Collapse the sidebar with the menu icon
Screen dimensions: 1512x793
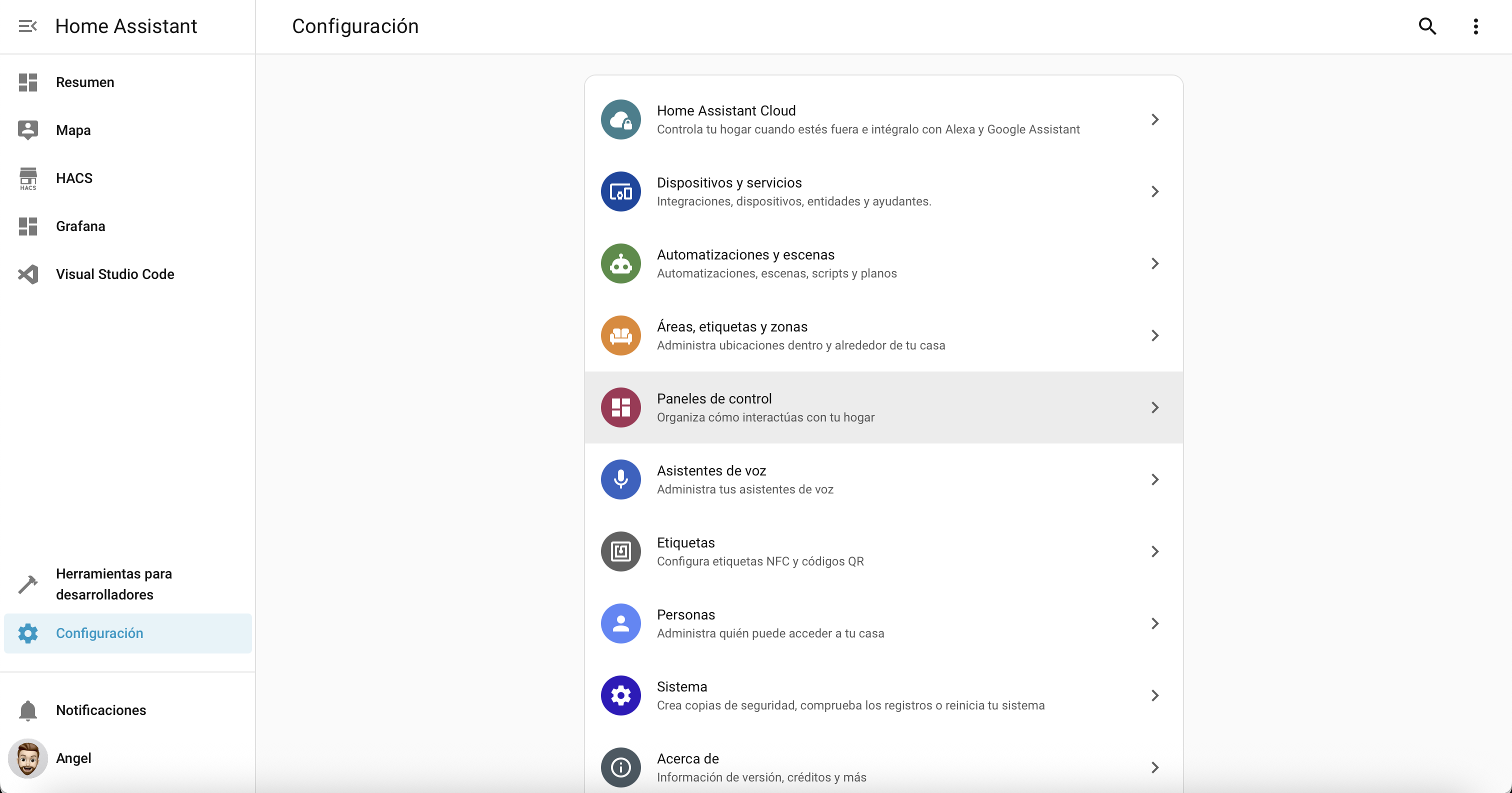pos(27,26)
